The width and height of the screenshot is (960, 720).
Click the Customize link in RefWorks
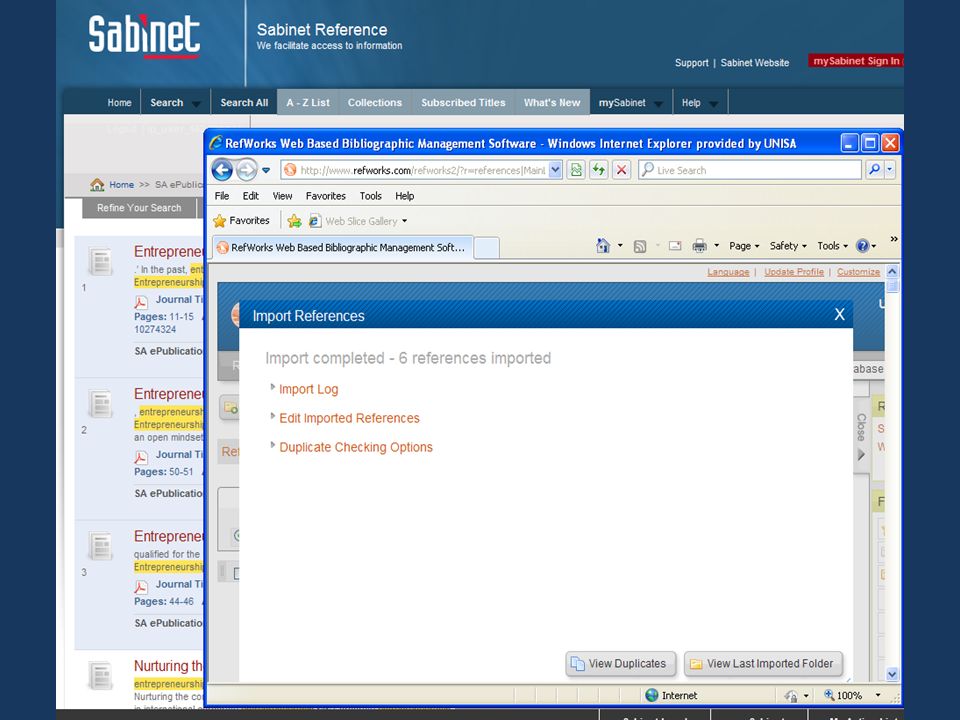coord(858,272)
